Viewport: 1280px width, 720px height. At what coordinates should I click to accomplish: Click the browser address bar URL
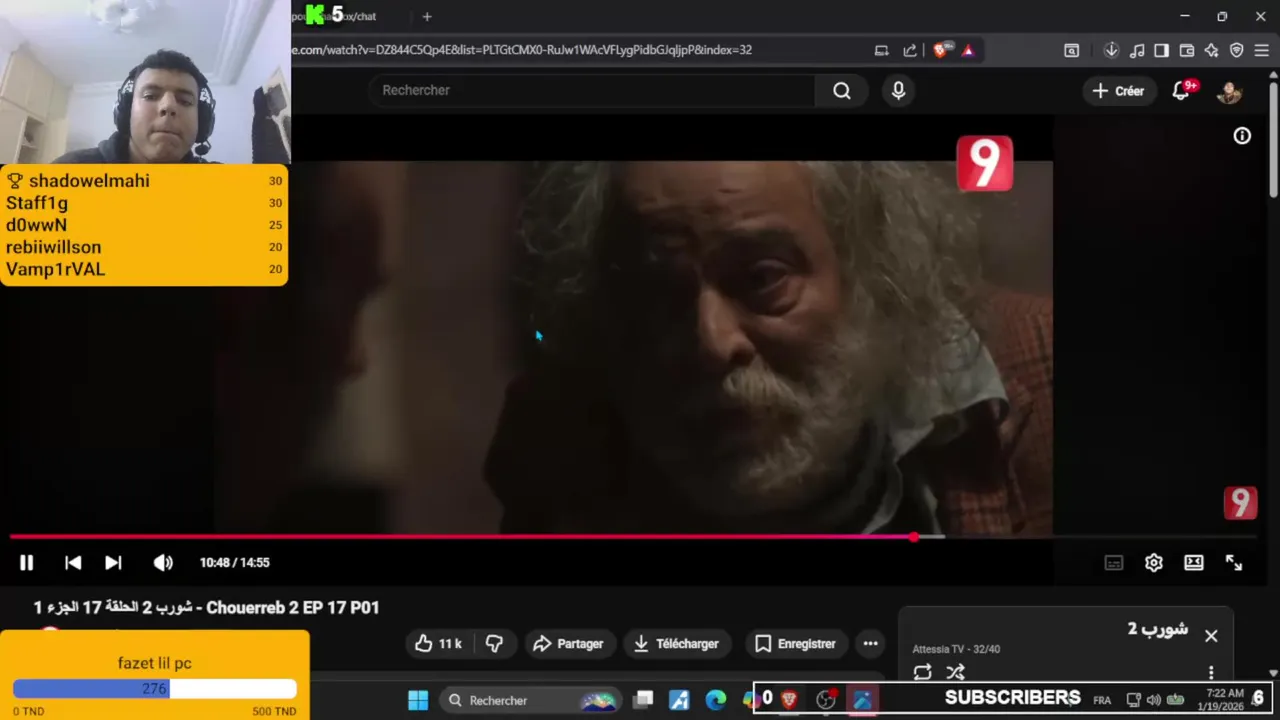520,50
